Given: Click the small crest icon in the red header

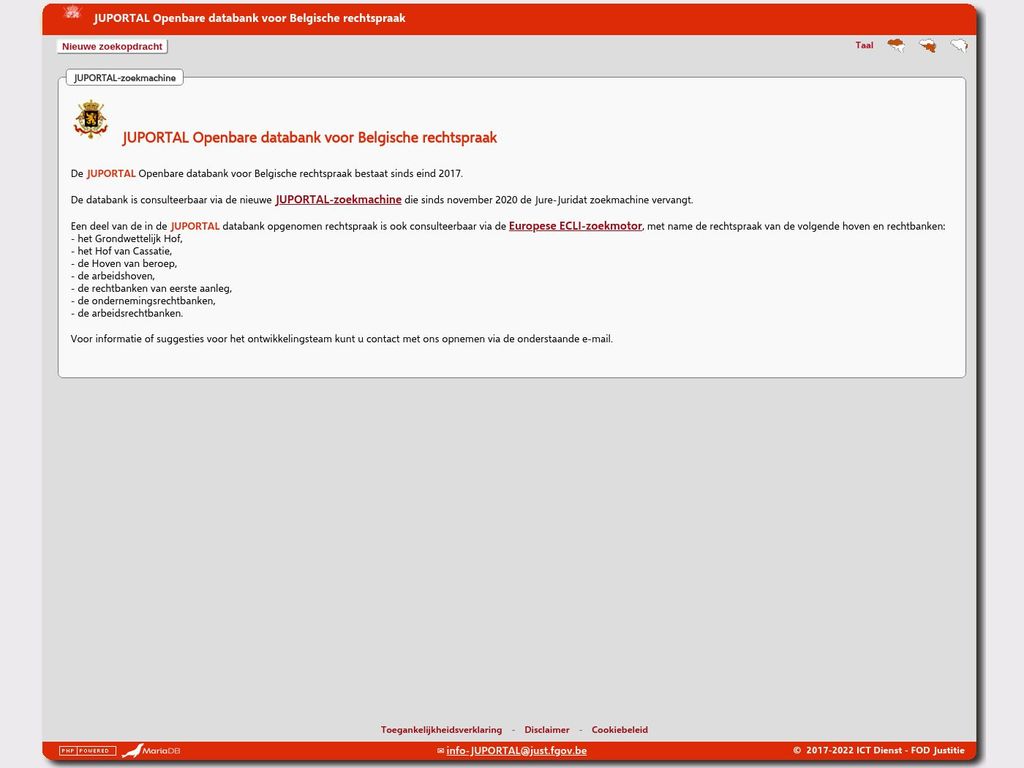Looking at the screenshot, I should [72, 12].
